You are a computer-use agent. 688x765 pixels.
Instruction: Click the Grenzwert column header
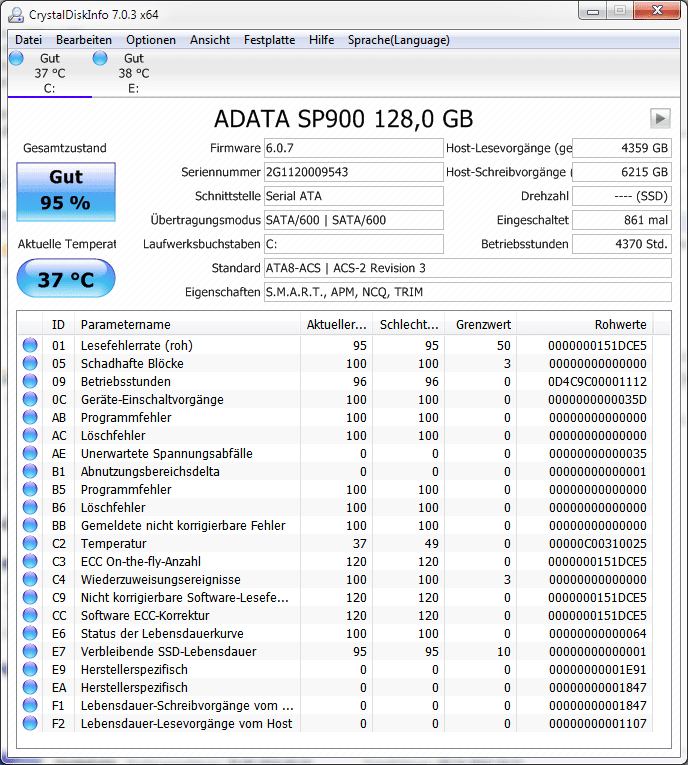click(481, 324)
